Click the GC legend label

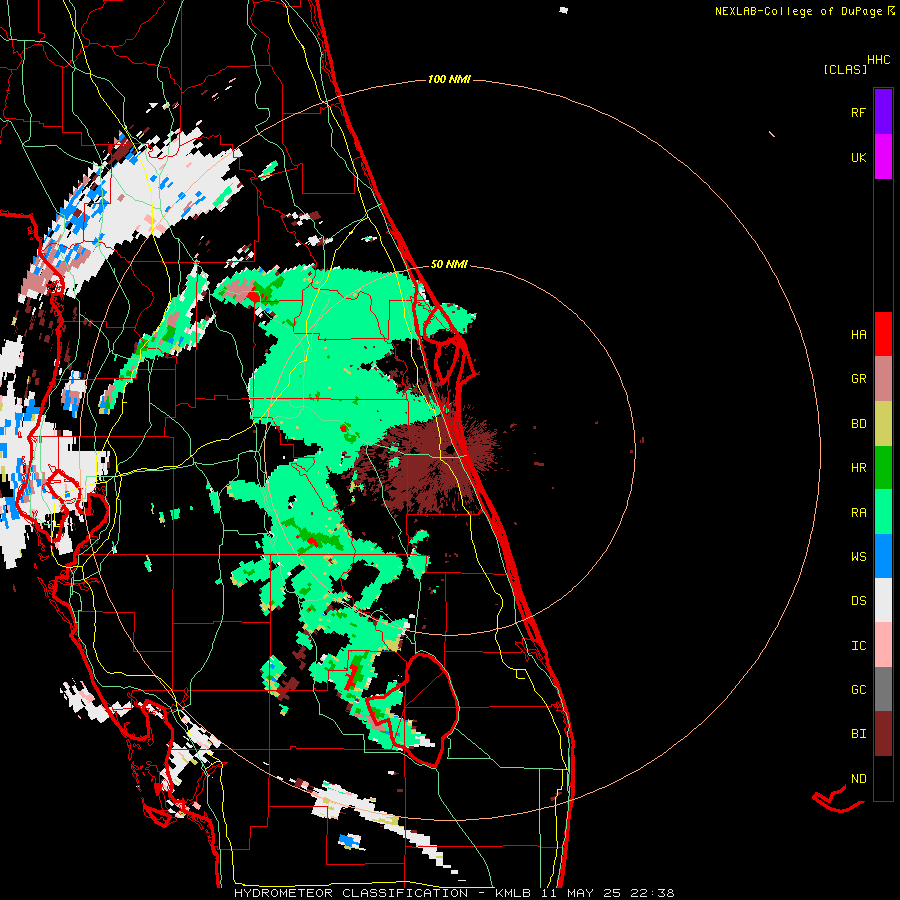[858, 690]
